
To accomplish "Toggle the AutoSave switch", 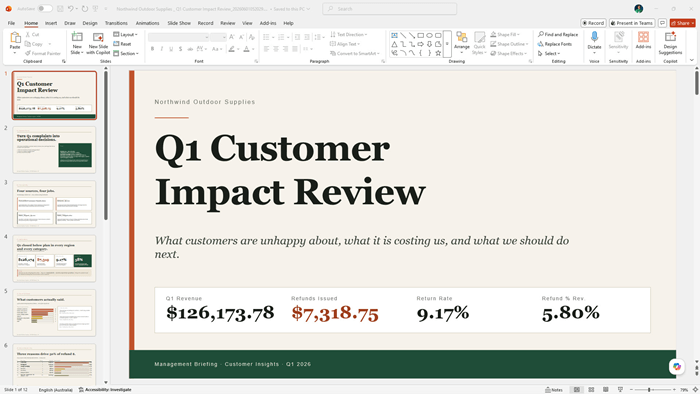I will (x=45, y=8).
